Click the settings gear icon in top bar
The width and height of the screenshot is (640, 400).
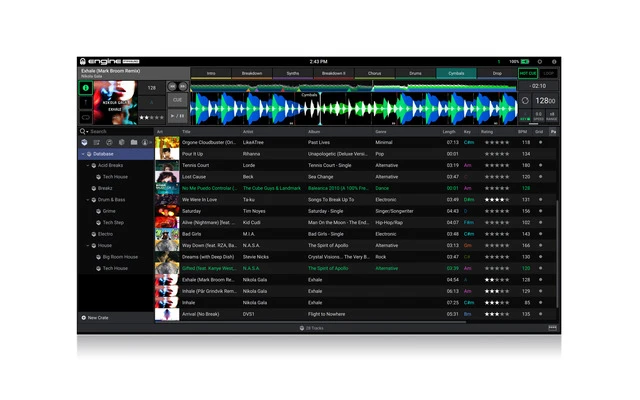click(x=540, y=62)
